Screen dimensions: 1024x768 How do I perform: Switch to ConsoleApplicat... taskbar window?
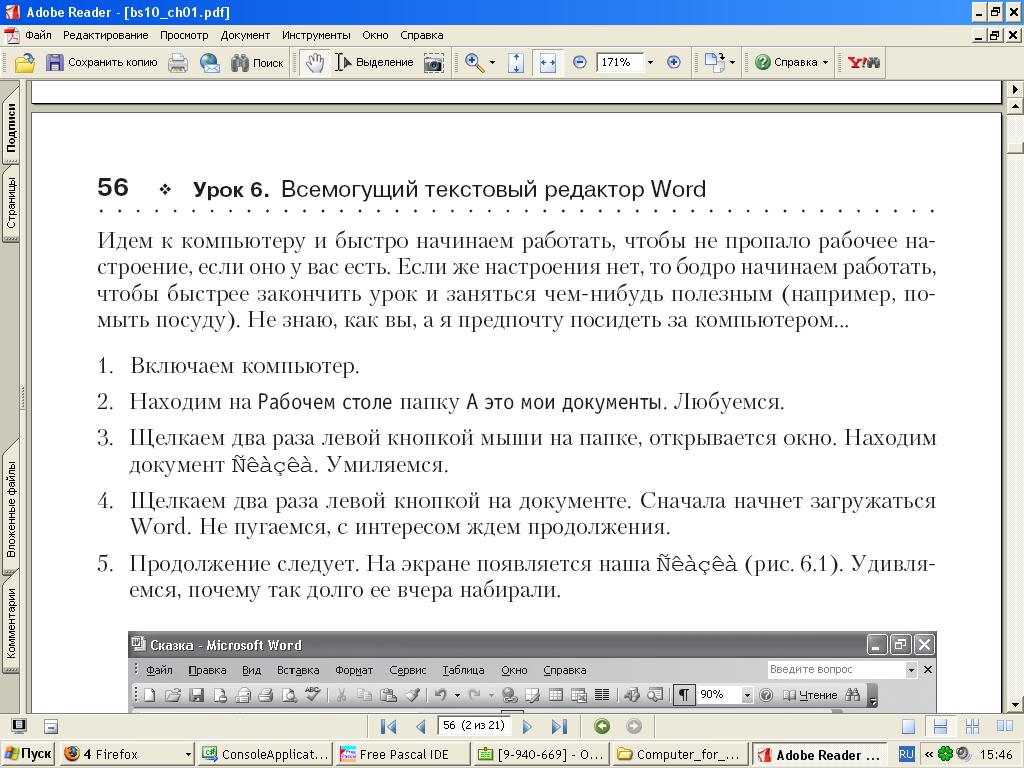266,754
